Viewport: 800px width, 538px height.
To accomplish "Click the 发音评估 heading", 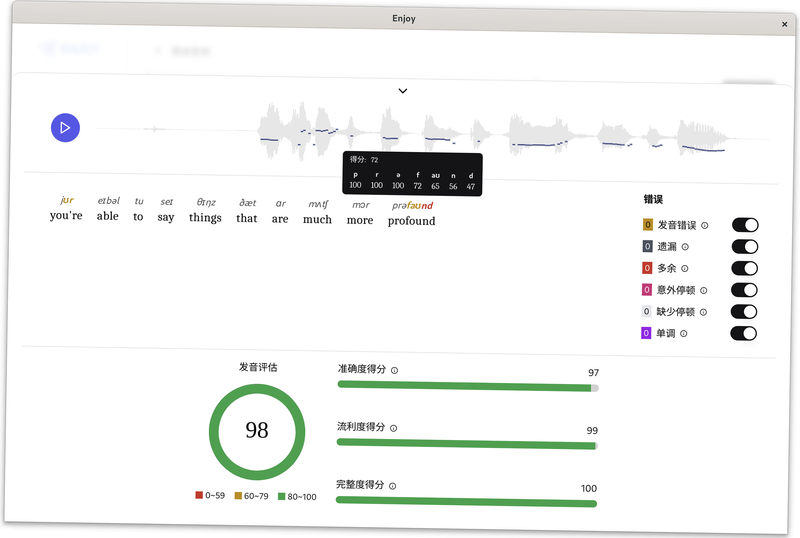I will (258, 367).
